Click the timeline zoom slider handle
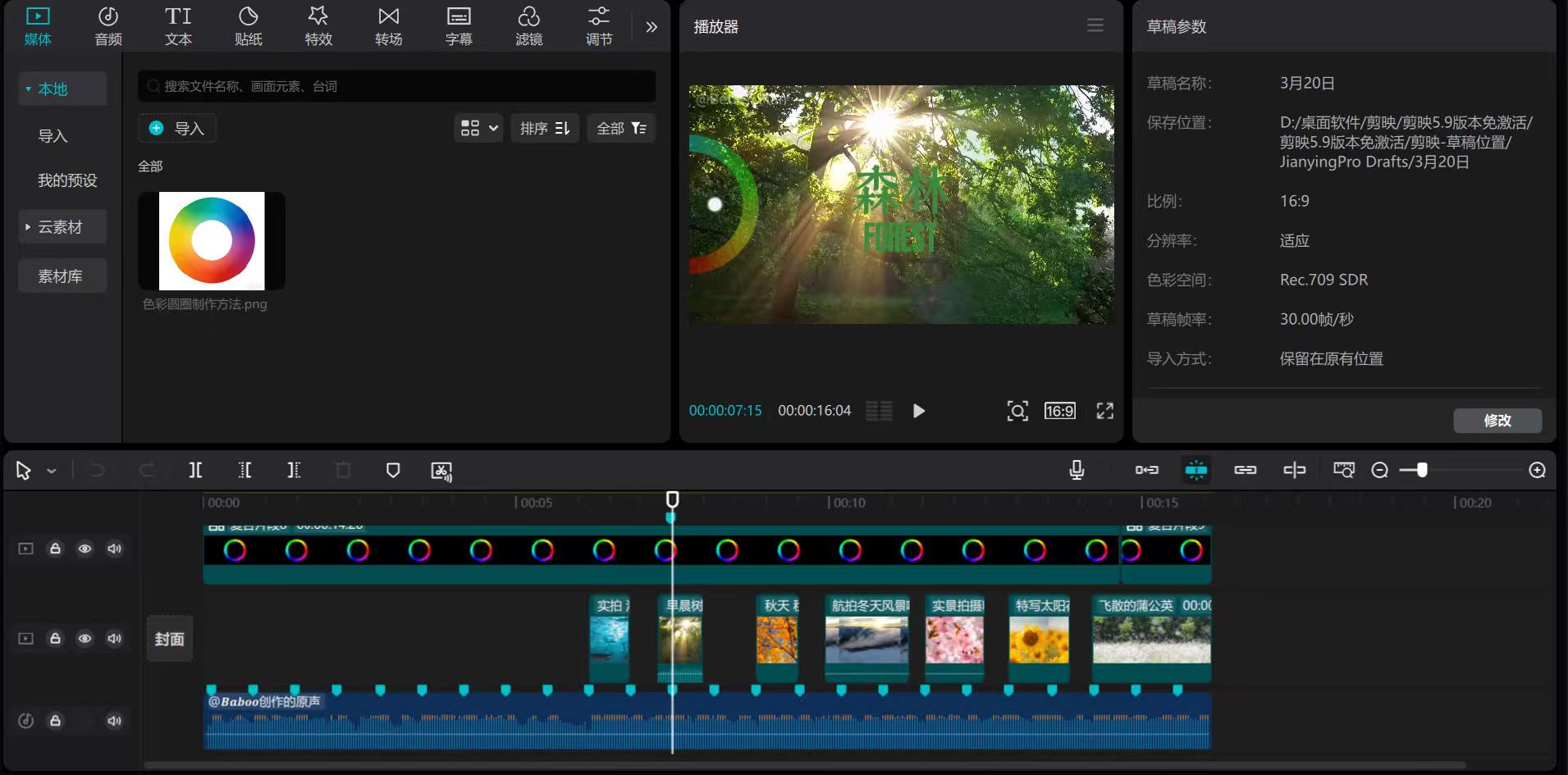1568x775 pixels. [1422, 470]
